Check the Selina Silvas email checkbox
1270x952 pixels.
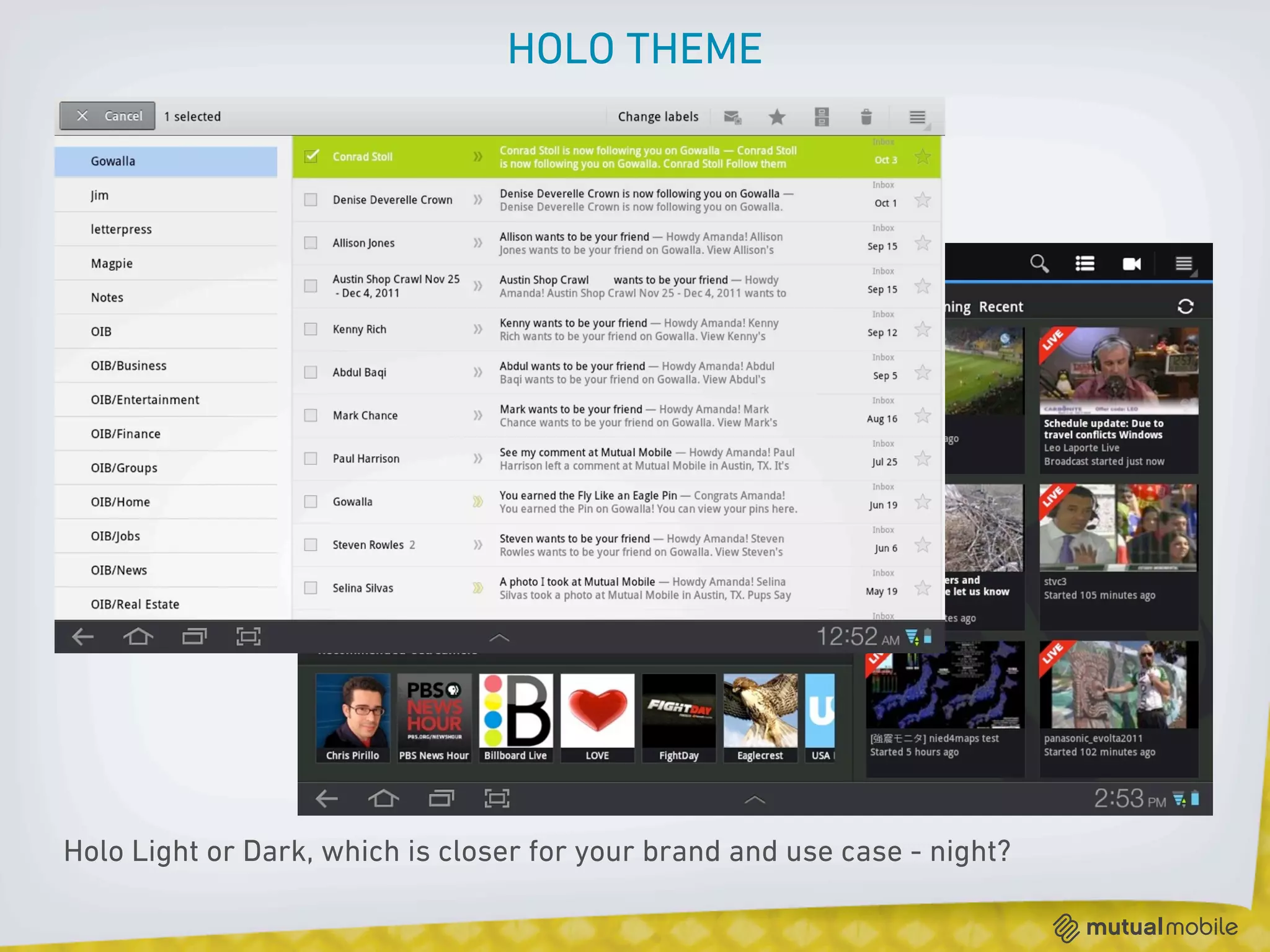click(x=311, y=588)
